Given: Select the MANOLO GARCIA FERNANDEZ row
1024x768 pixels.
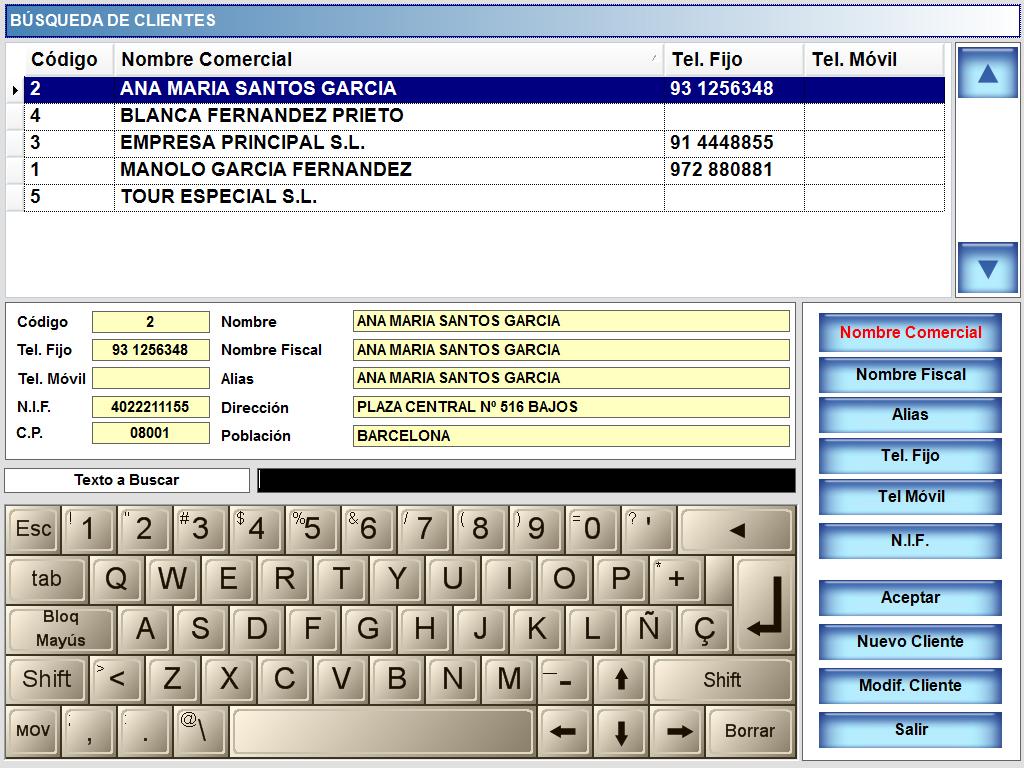Looking at the screenshot, I should pyautogui.click(x=266, y=170).
